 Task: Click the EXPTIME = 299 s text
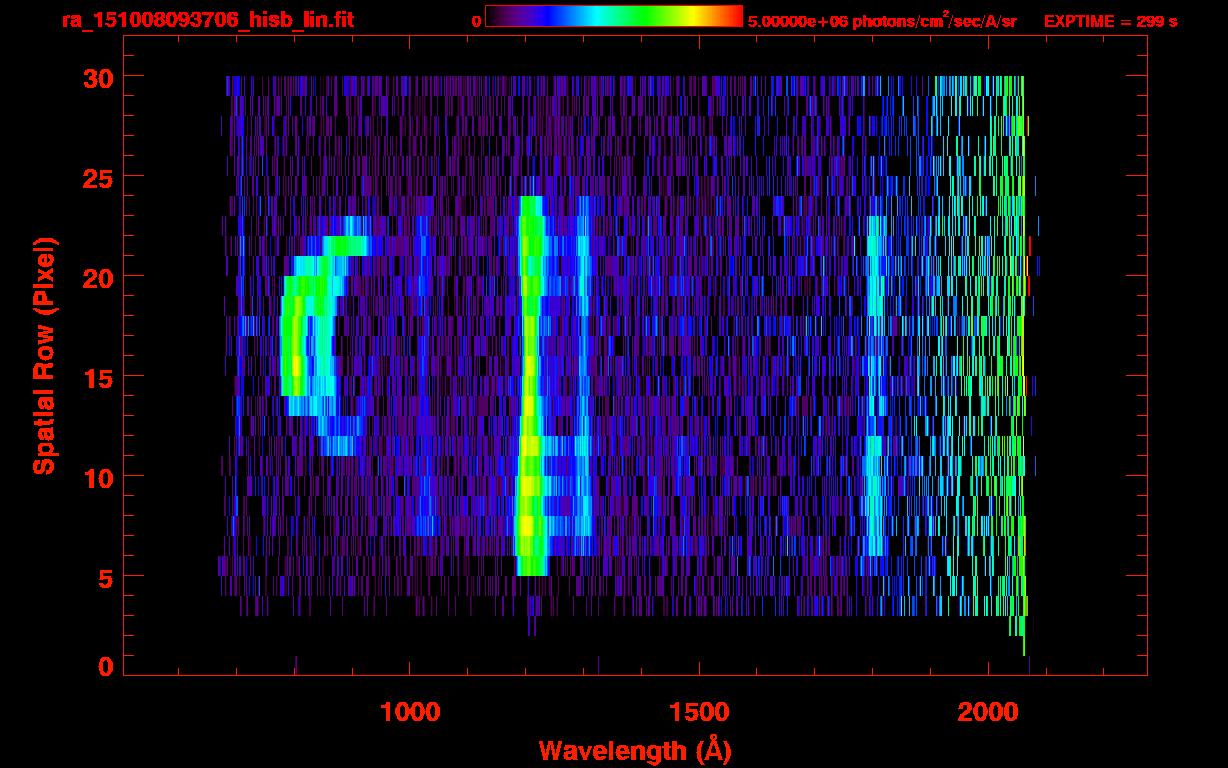click(x=1110, y=21)
